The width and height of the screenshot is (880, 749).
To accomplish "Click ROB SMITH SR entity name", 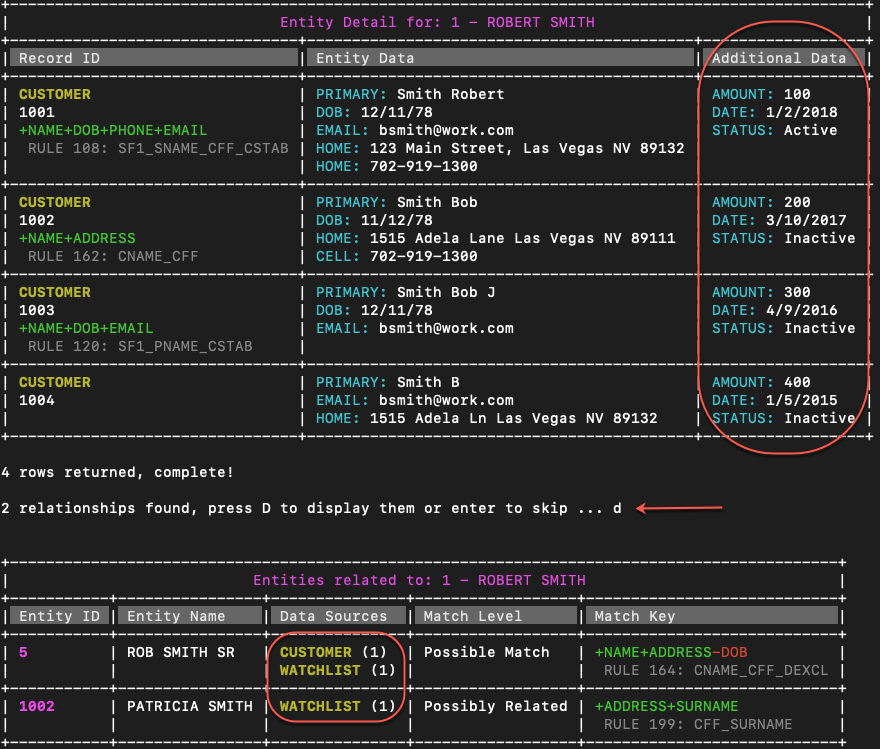I will [181, 652].
